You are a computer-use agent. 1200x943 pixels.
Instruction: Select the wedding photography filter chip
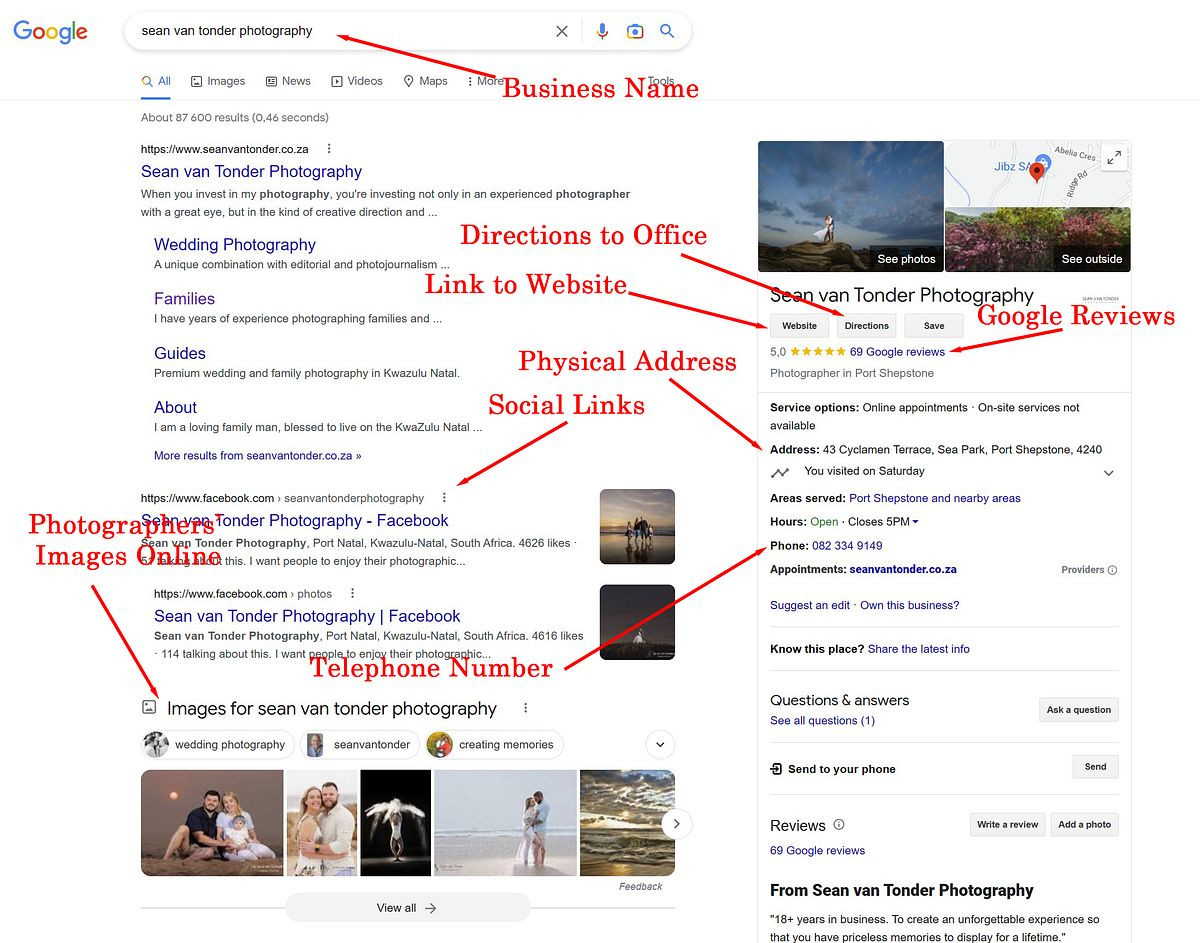218,745
